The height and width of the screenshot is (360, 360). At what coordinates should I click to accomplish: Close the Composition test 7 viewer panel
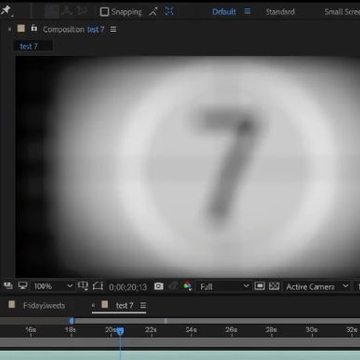tap(9, 29)
